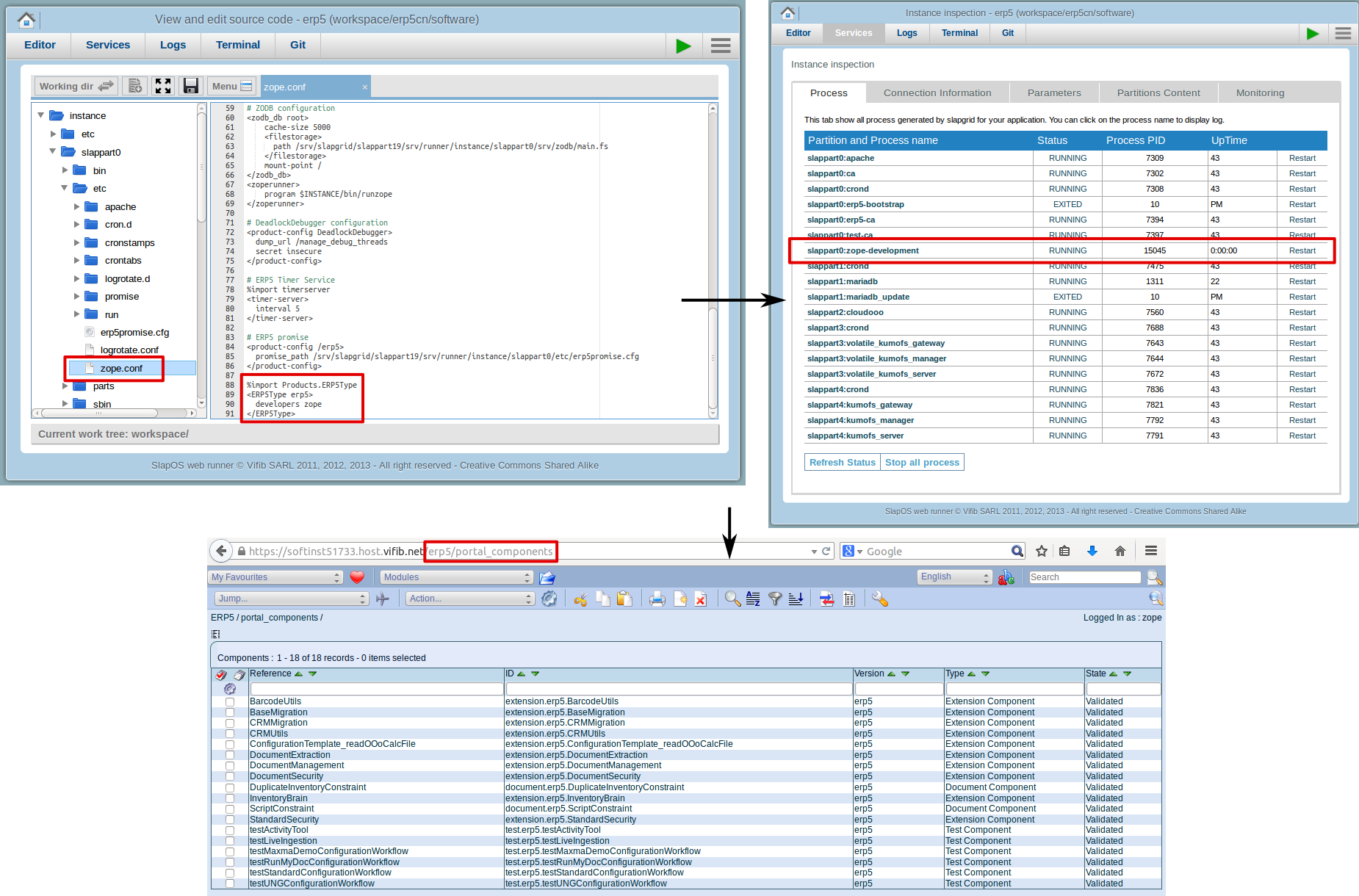Click the funnel filter icon in ERP5 toolbar
Screen dimensions: 1359x896
775,599
